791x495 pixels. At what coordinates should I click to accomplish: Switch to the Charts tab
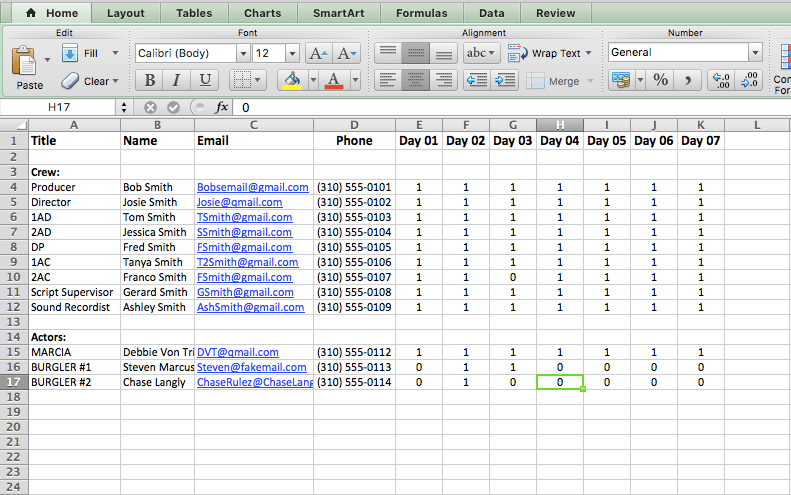coord(263,13)
